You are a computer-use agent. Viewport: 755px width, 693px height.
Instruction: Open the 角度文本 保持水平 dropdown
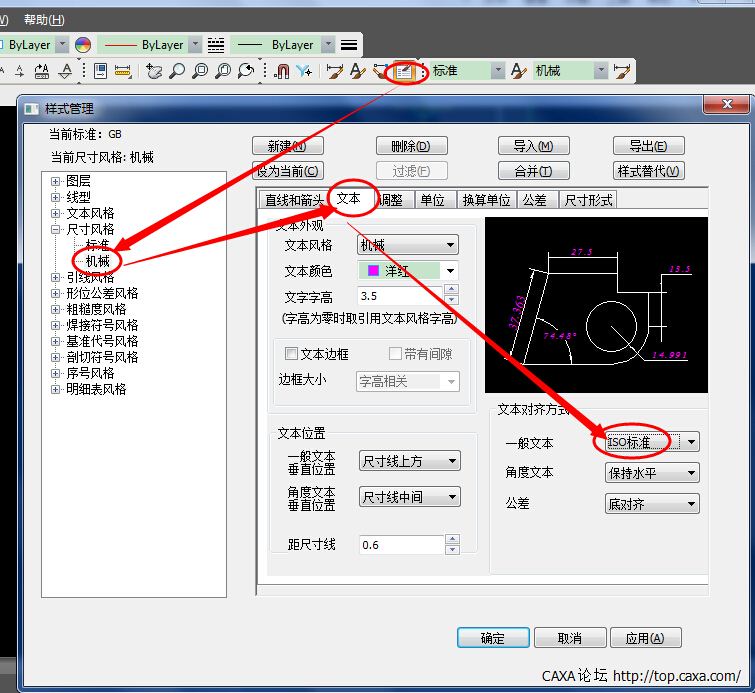[652, 473]
